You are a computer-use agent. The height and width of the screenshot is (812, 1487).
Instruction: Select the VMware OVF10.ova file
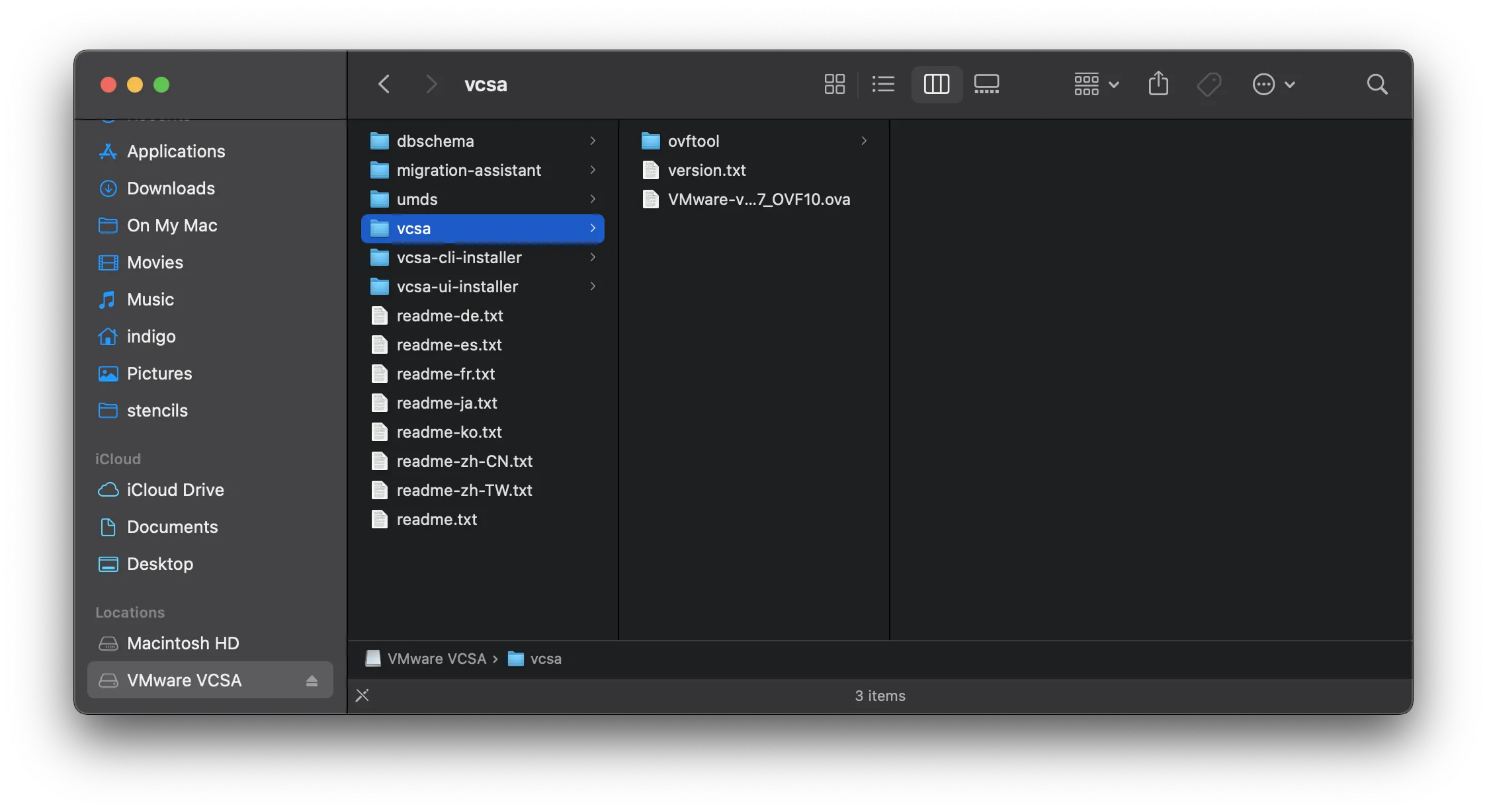758,199
